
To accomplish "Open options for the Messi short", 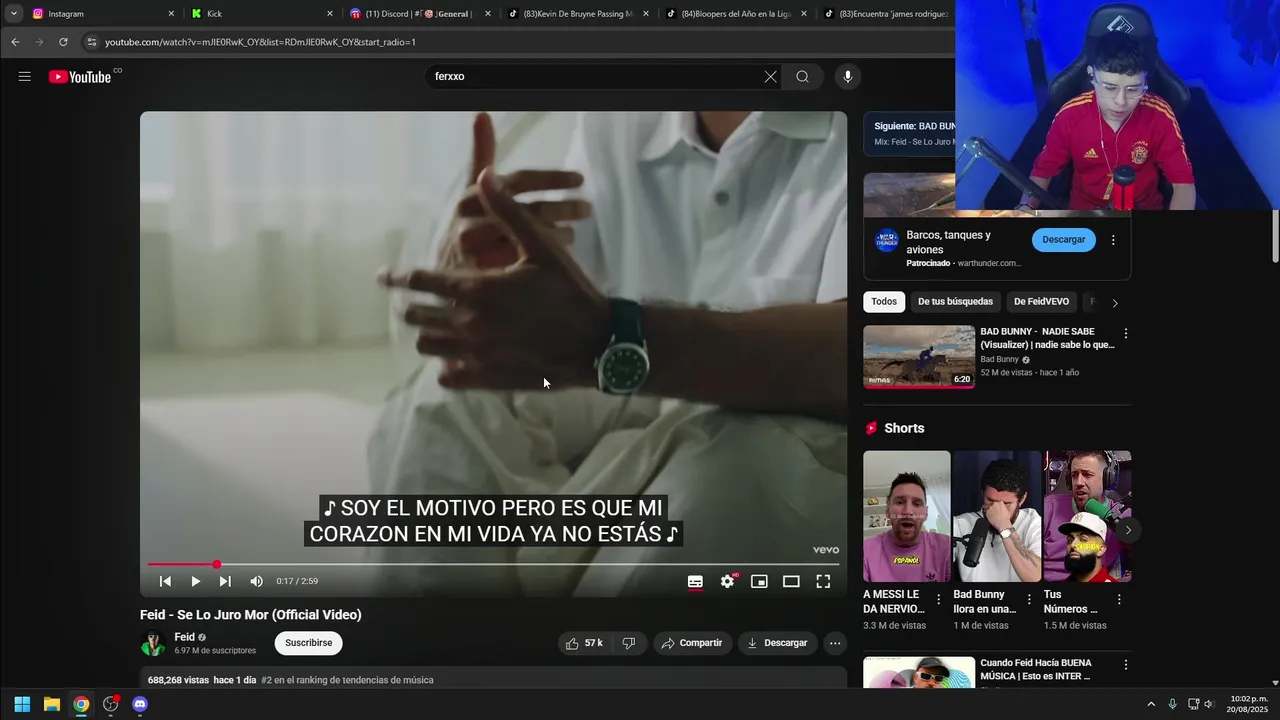I will point(938,600).
